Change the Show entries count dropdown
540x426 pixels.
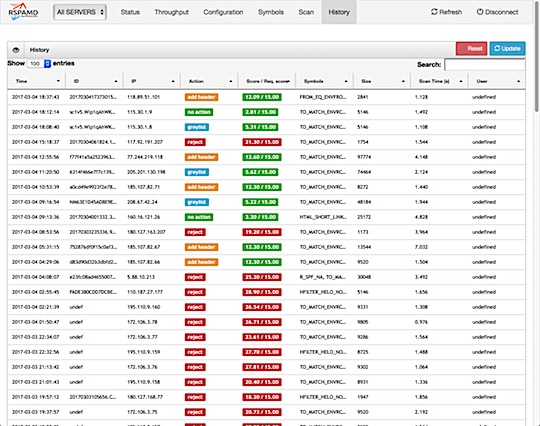coord(39,64)
